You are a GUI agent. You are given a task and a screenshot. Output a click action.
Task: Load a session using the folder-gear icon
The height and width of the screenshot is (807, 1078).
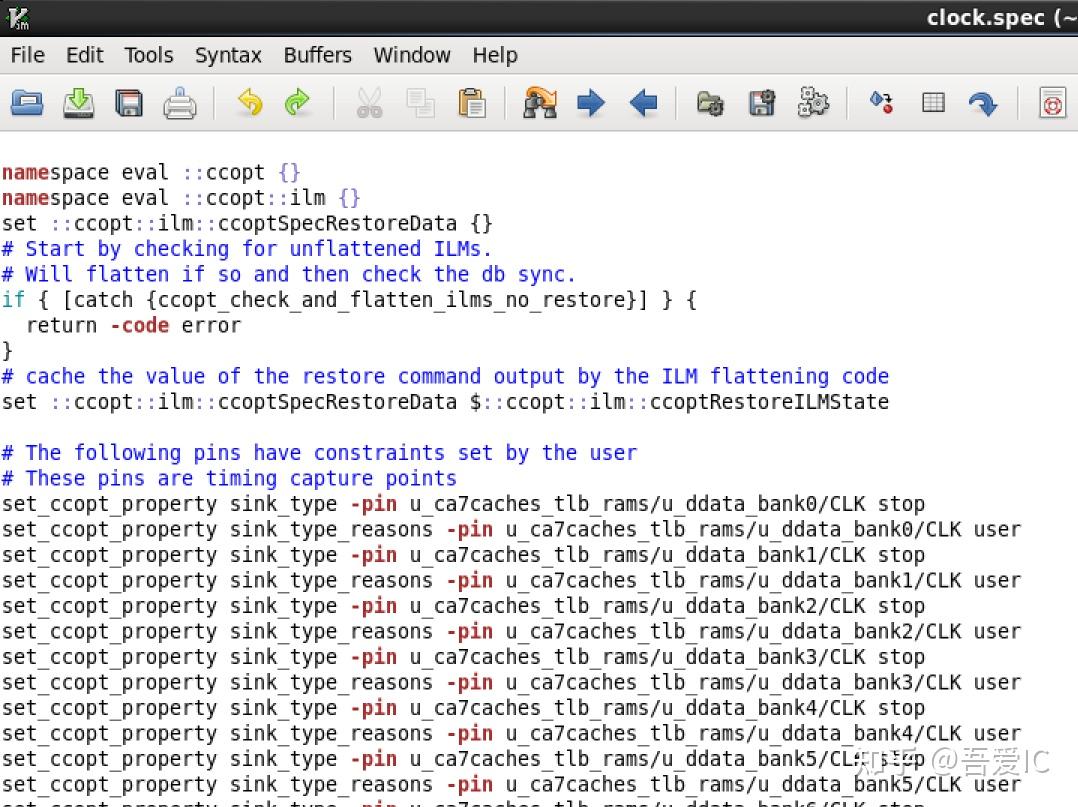(x=710, y=103)
